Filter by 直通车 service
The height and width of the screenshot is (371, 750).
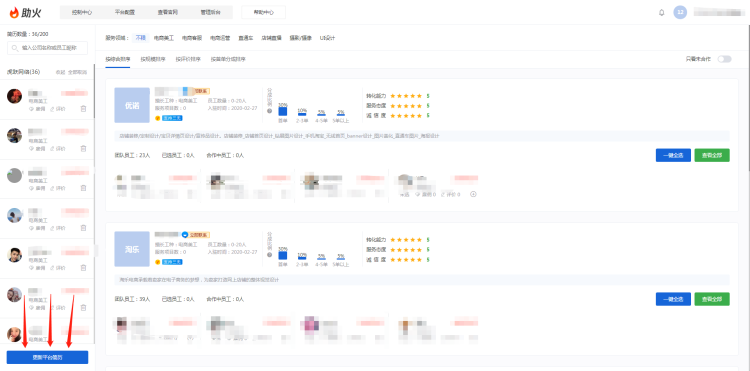pyautogui.click(x=245, y=38)
